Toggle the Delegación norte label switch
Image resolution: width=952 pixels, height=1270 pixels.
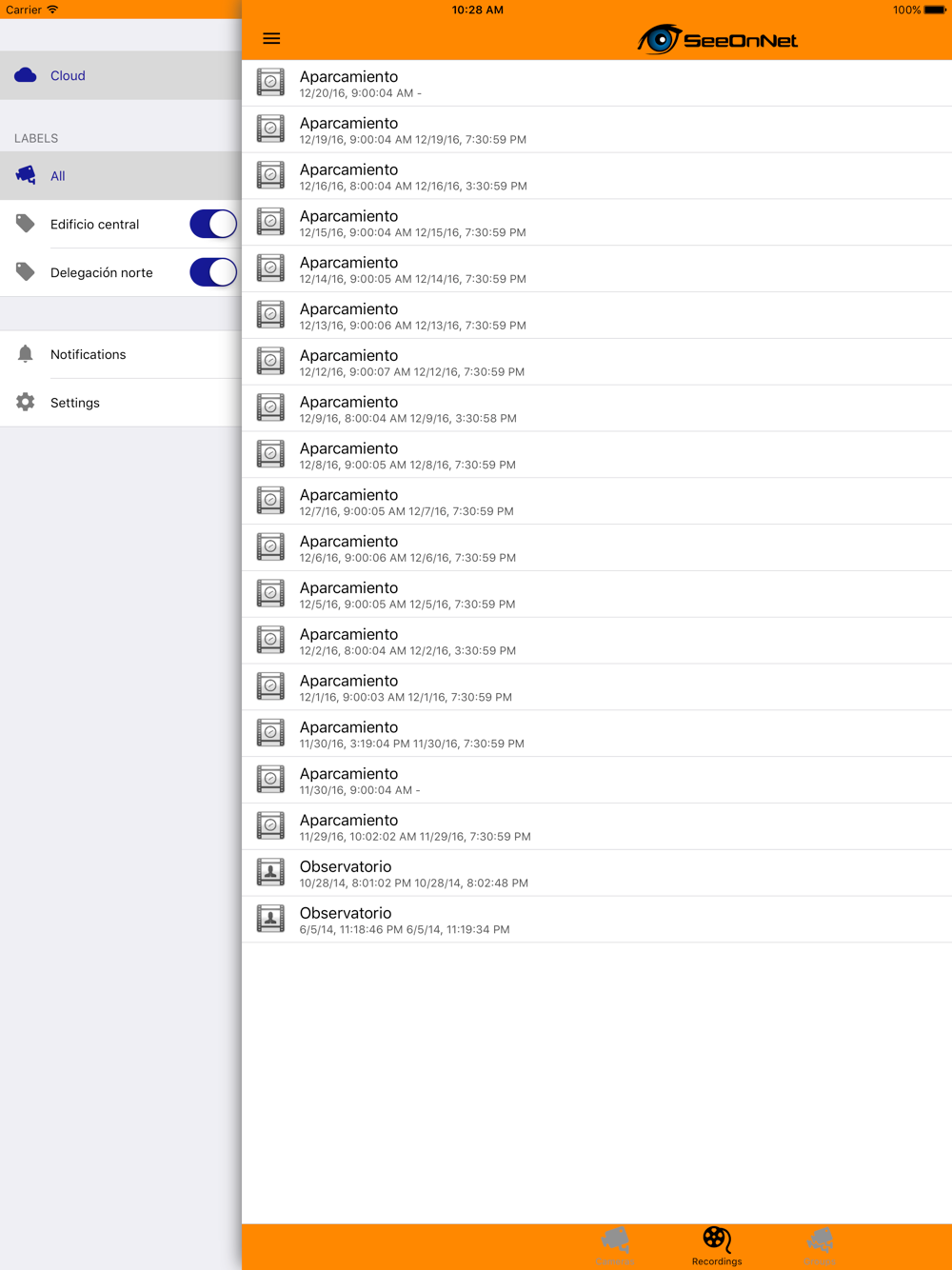[x=213, y=272]
